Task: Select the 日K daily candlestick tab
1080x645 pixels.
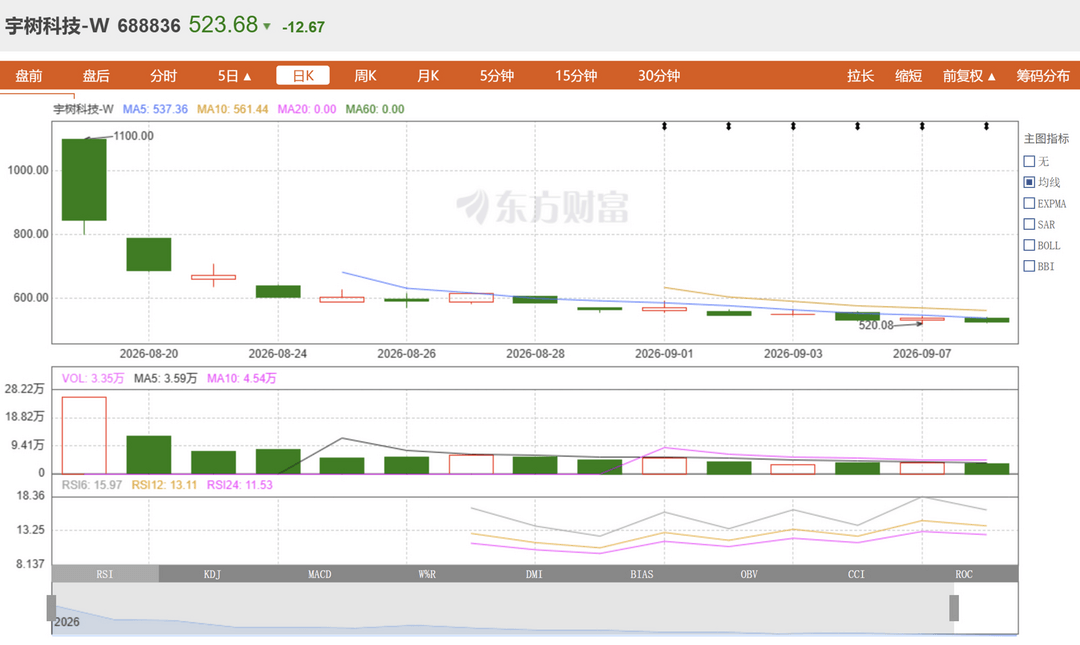Action: pyautogui.click(x=303, y=75)
